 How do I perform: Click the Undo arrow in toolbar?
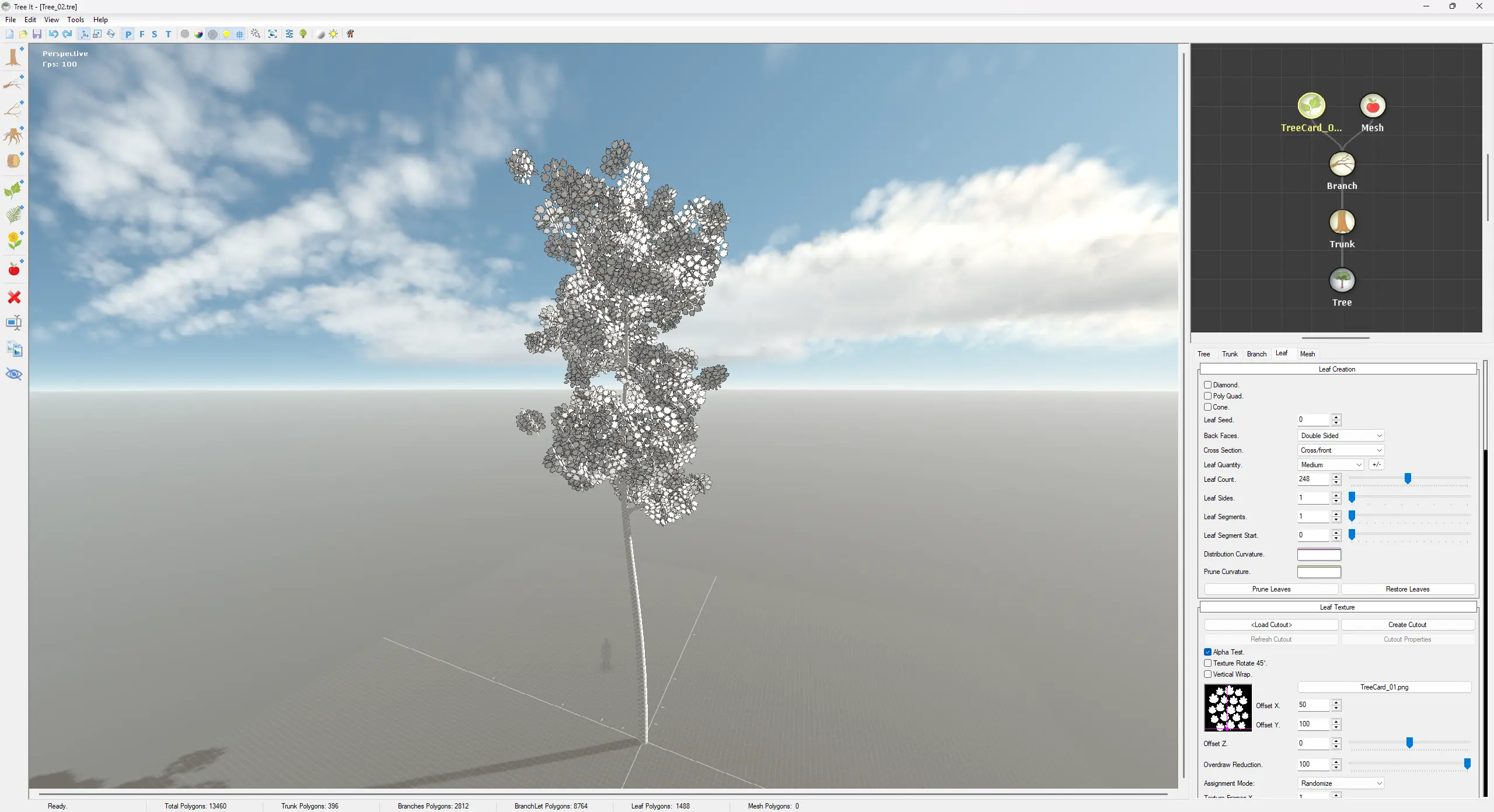point(53,34)
